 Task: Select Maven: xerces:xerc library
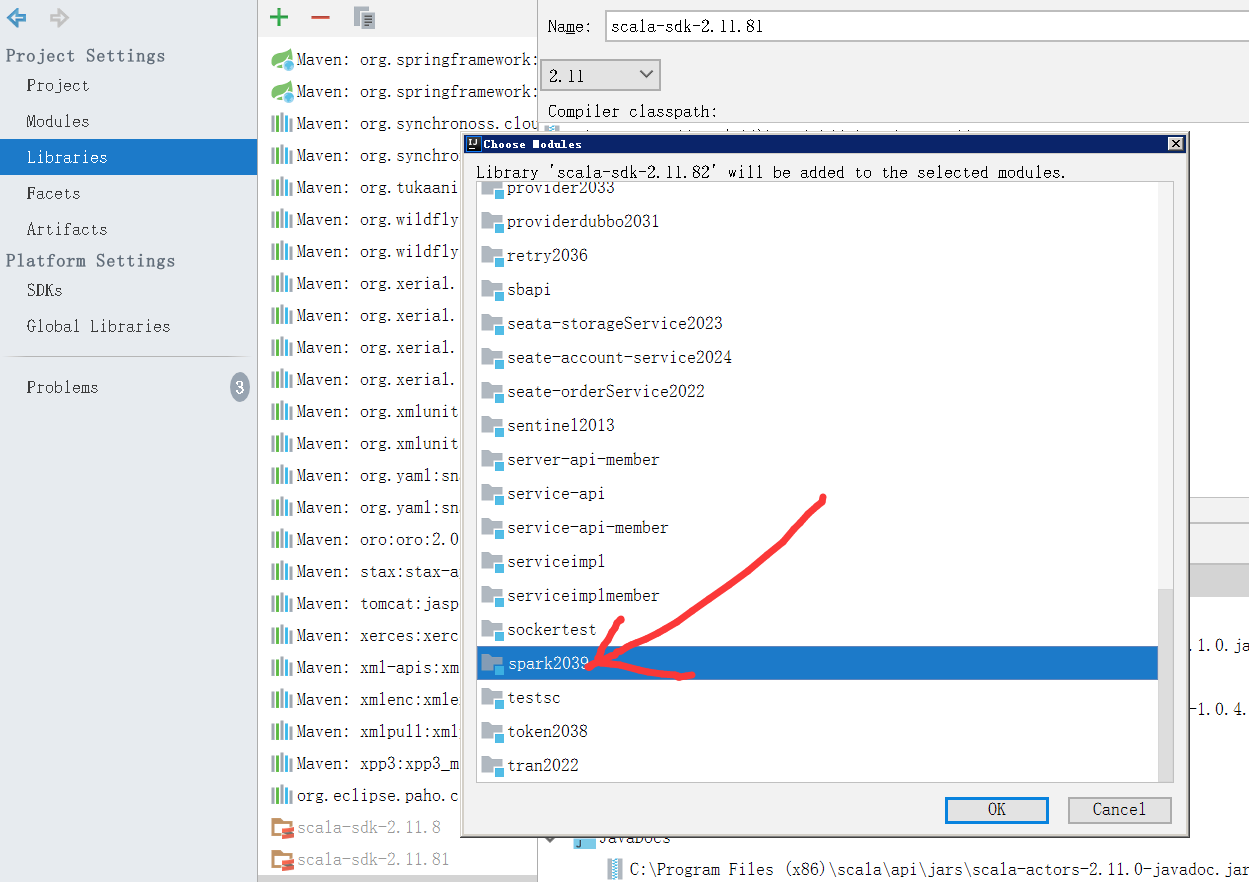pos(365,636)
